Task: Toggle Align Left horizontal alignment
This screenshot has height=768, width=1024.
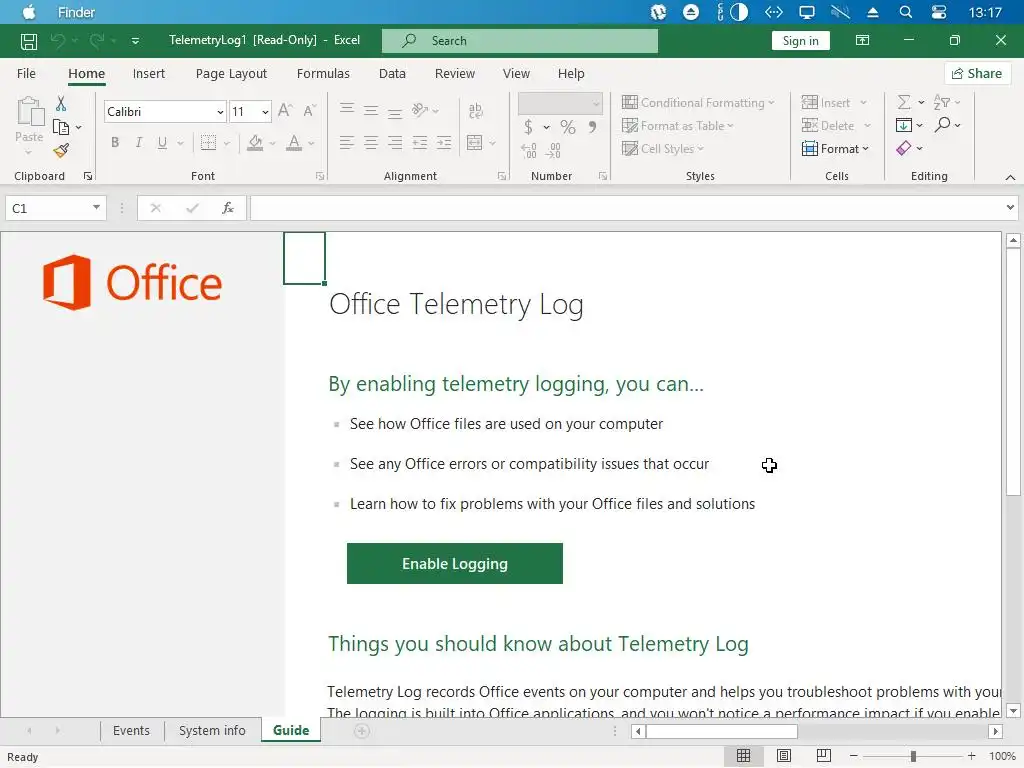Action: click(x=347, y=142)
